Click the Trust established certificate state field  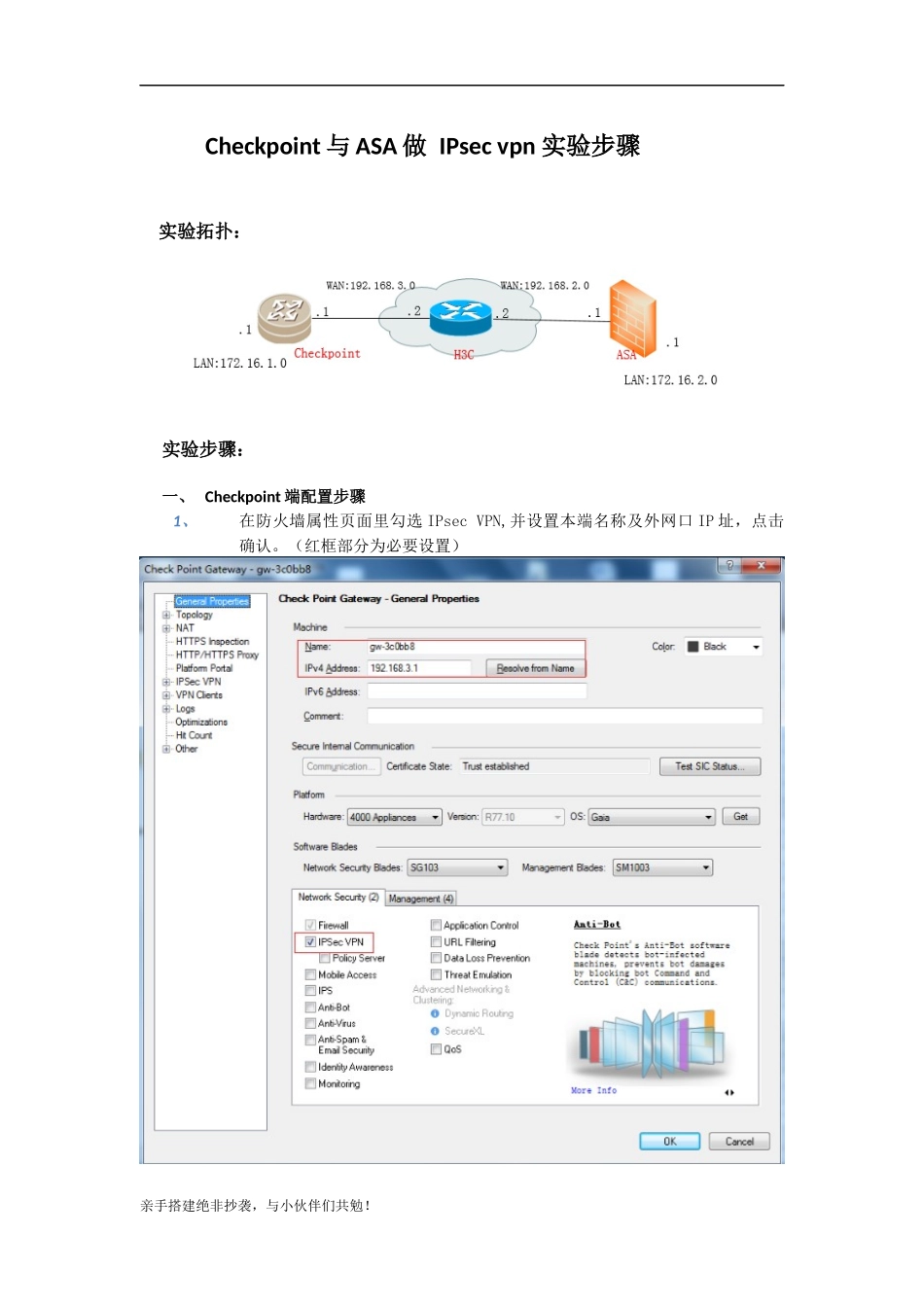tap(554, 766)
